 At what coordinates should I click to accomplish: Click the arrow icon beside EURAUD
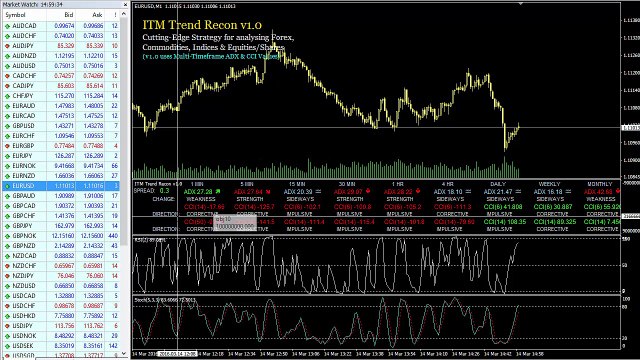click(x=7, y=106)
